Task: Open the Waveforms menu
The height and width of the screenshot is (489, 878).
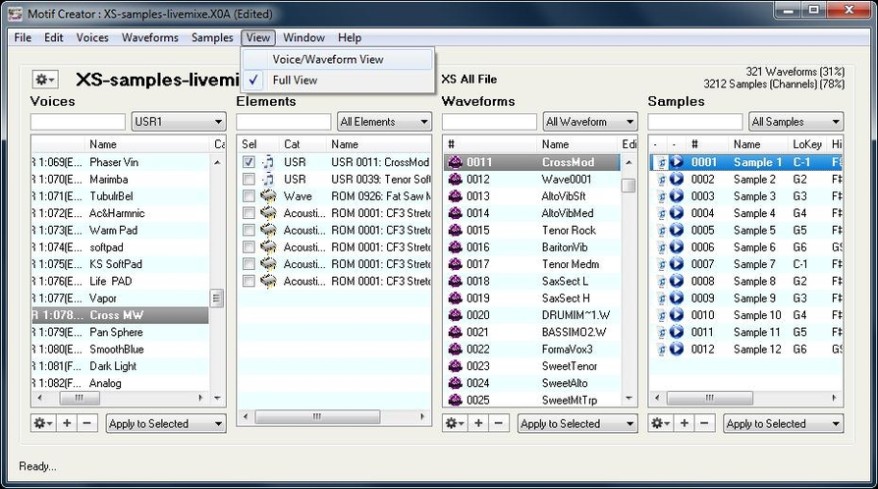Action: 150,38
